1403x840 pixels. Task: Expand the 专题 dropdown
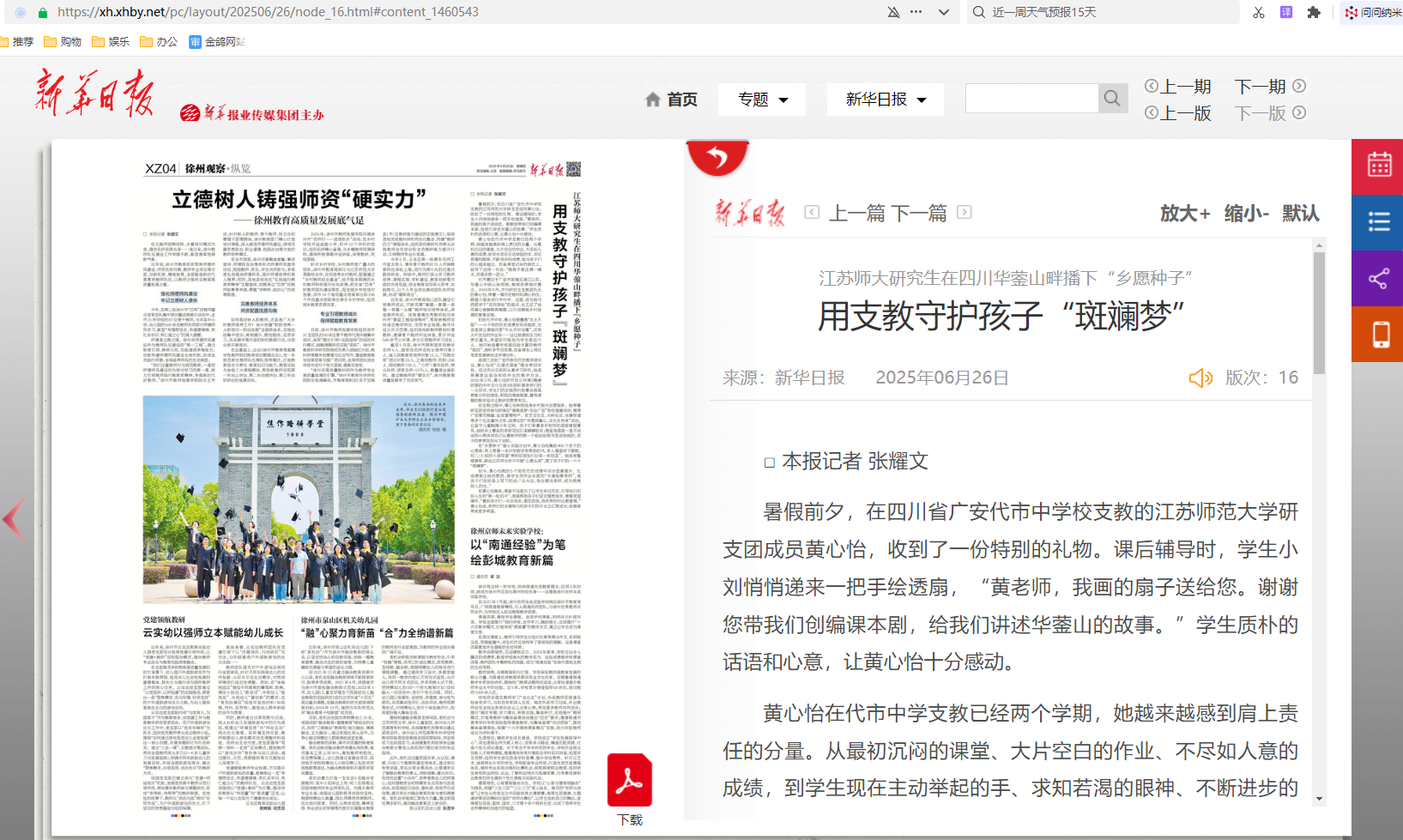tap(763, 100)
